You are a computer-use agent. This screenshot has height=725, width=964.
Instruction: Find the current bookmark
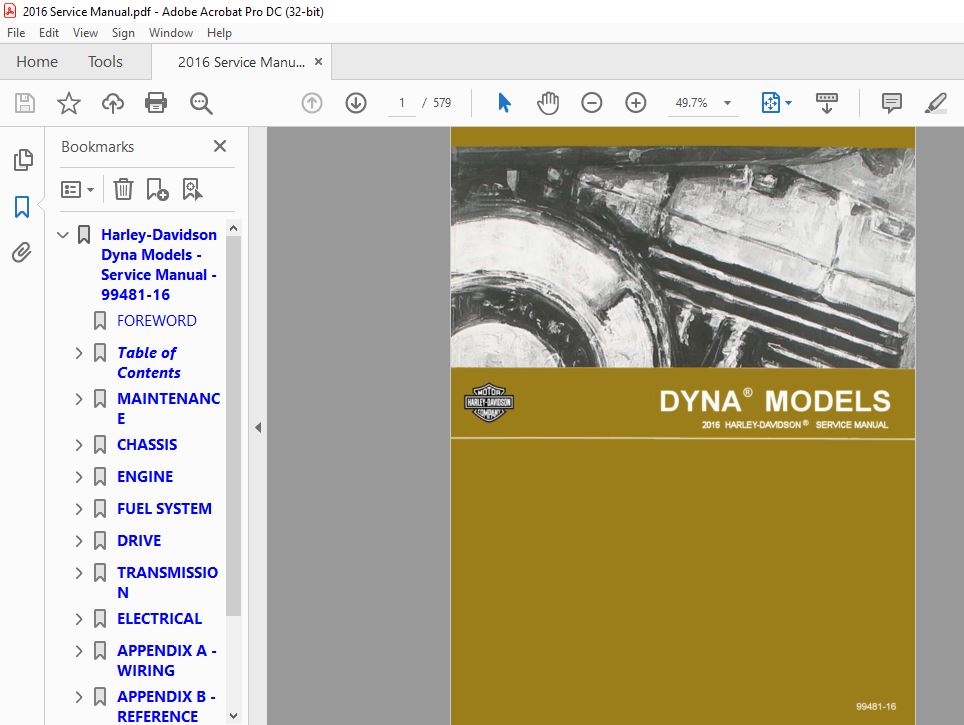click(192, 189)
